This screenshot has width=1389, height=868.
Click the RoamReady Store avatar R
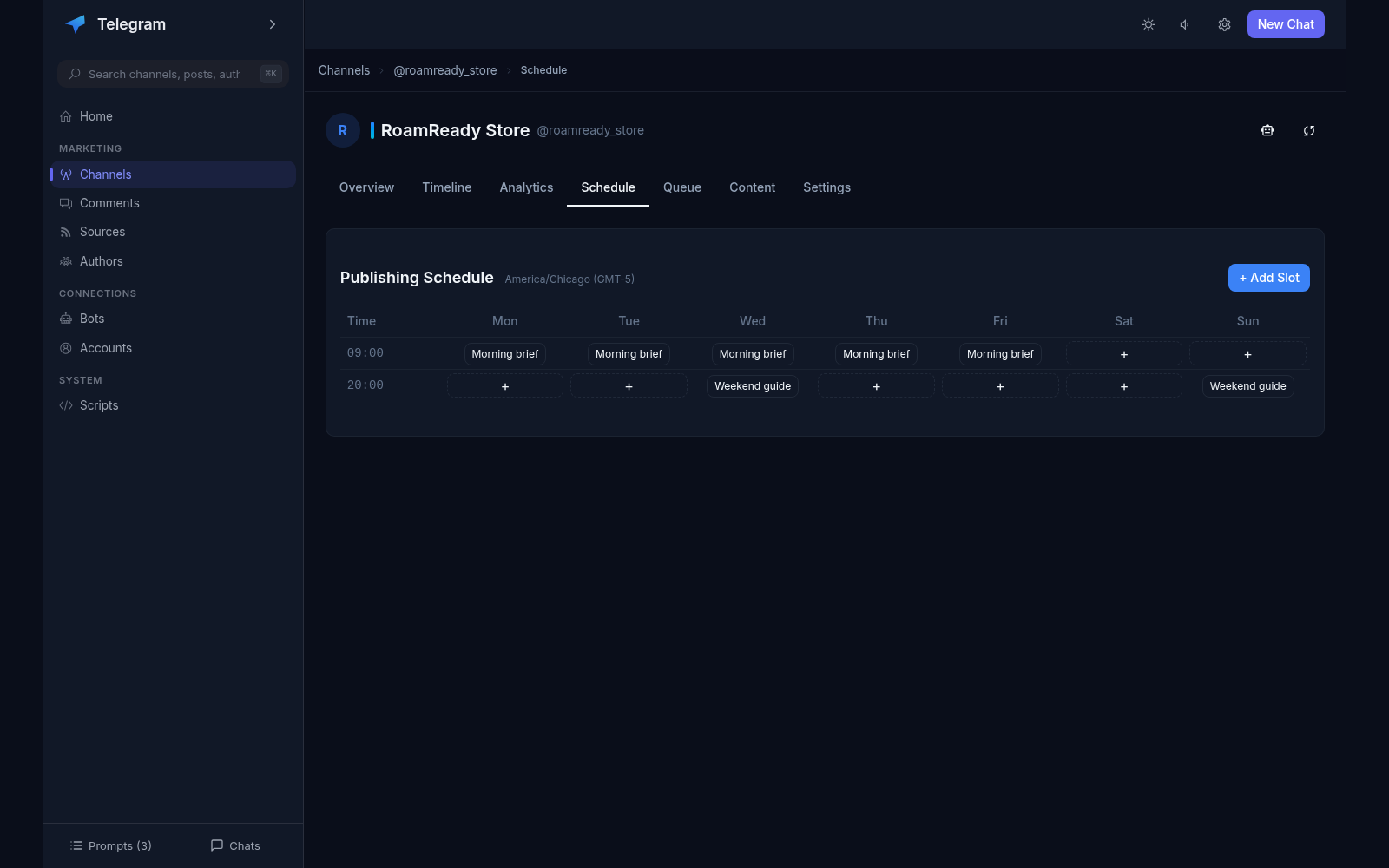(343, 130)
